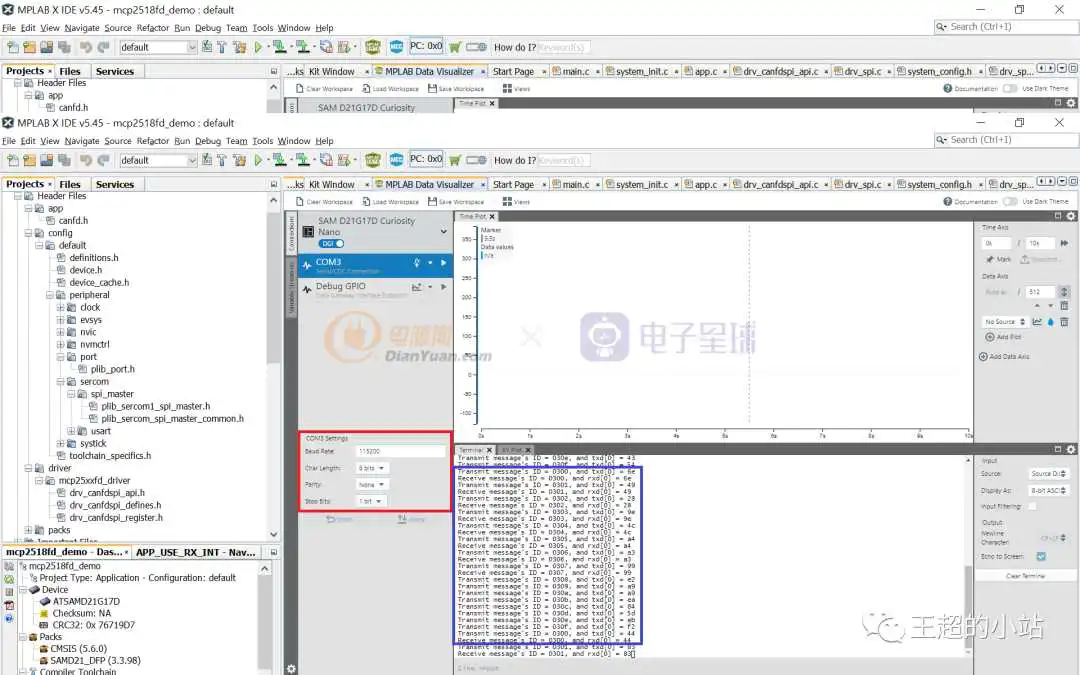Click the Load Workspace icon
This screenshot has height=675, width=1080.
pyautogui.click(x=367, y=201)
